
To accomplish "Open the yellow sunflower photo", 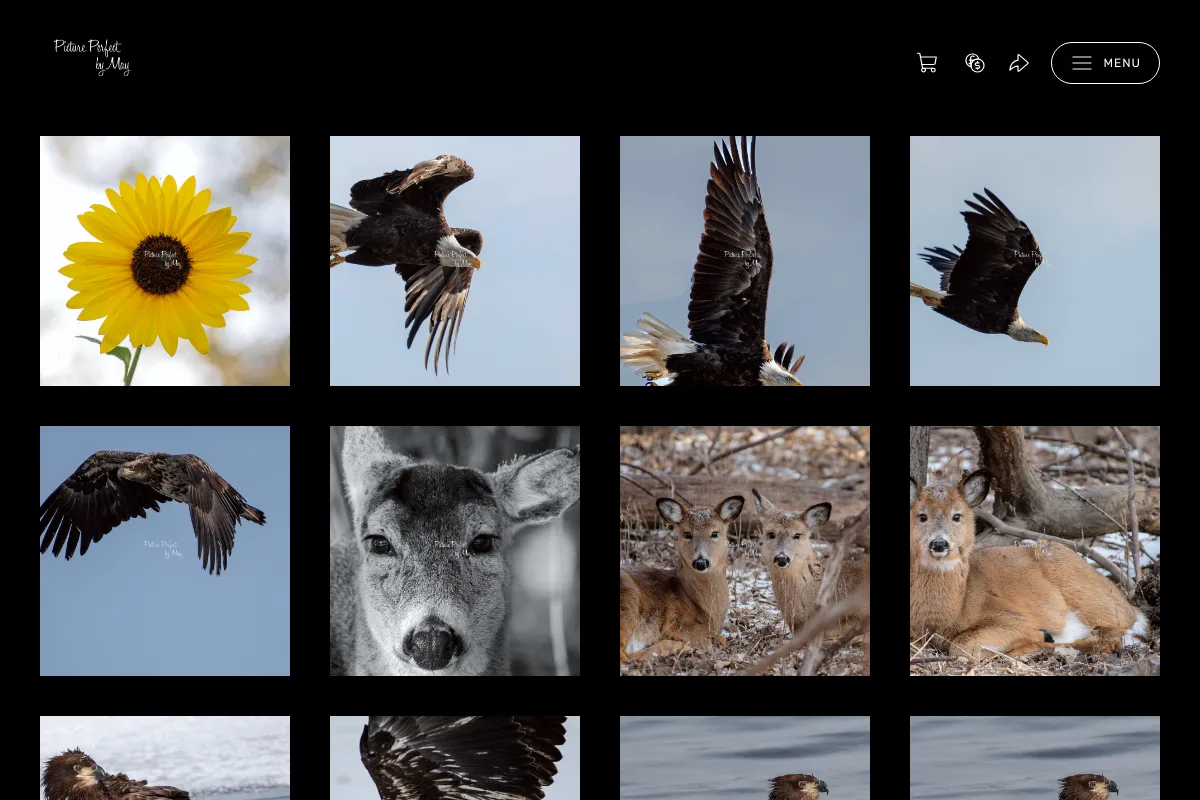I will [x=165, y=261].
